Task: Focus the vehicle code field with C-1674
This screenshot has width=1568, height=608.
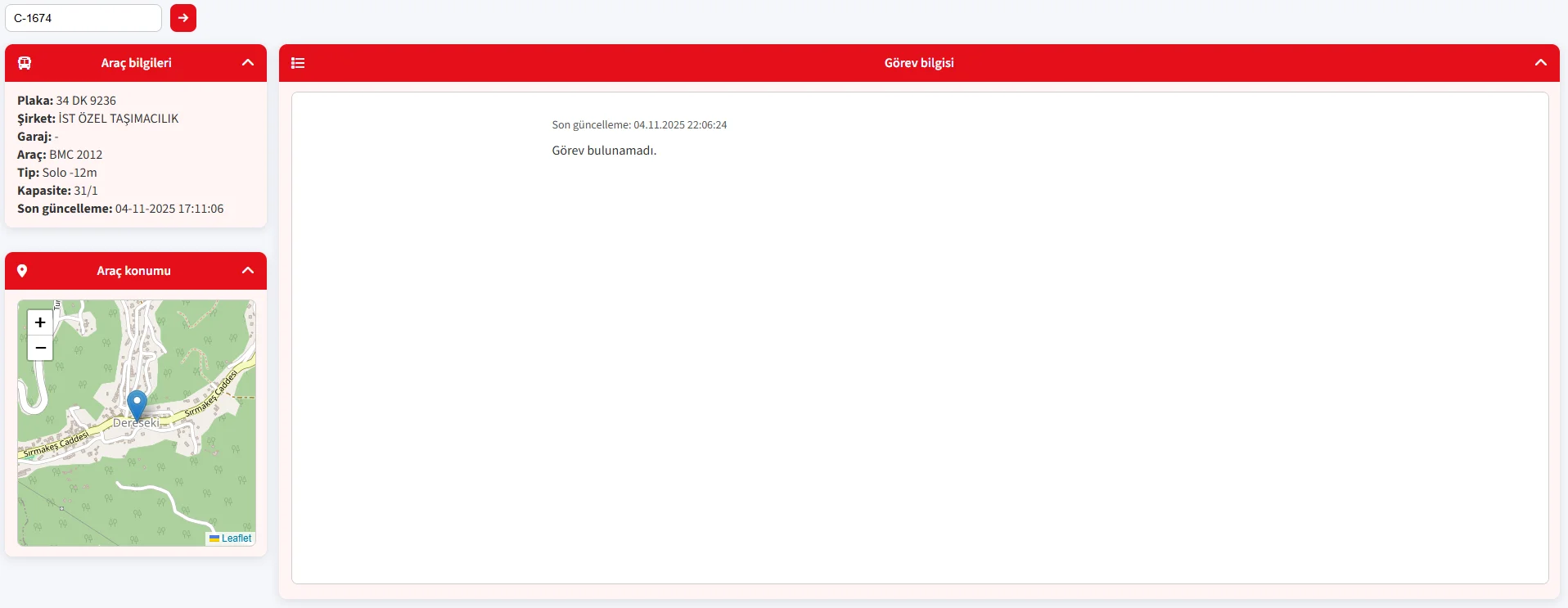Action: 83,18
